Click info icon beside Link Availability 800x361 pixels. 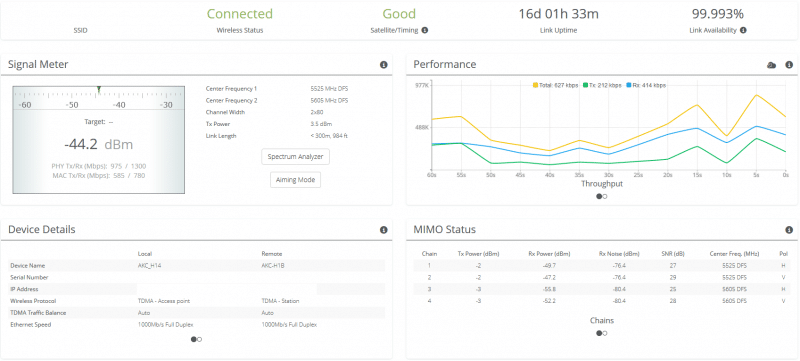pyautogui.click(x=743, y=30)
